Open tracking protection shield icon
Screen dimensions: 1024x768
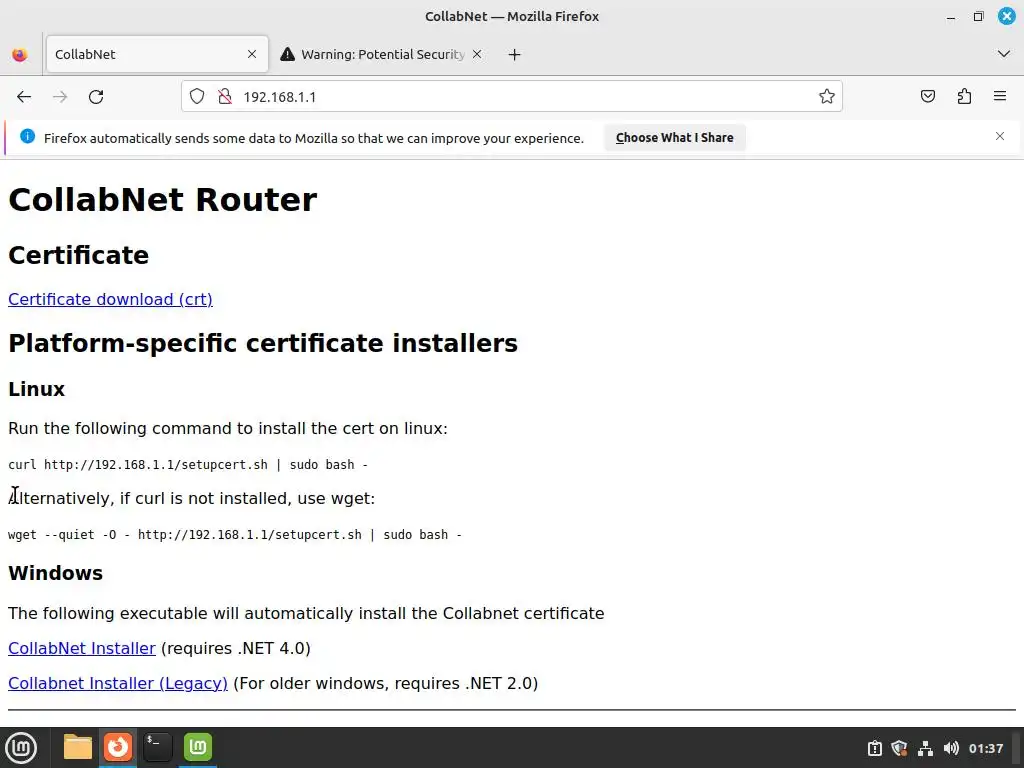(x=197, y=97)
